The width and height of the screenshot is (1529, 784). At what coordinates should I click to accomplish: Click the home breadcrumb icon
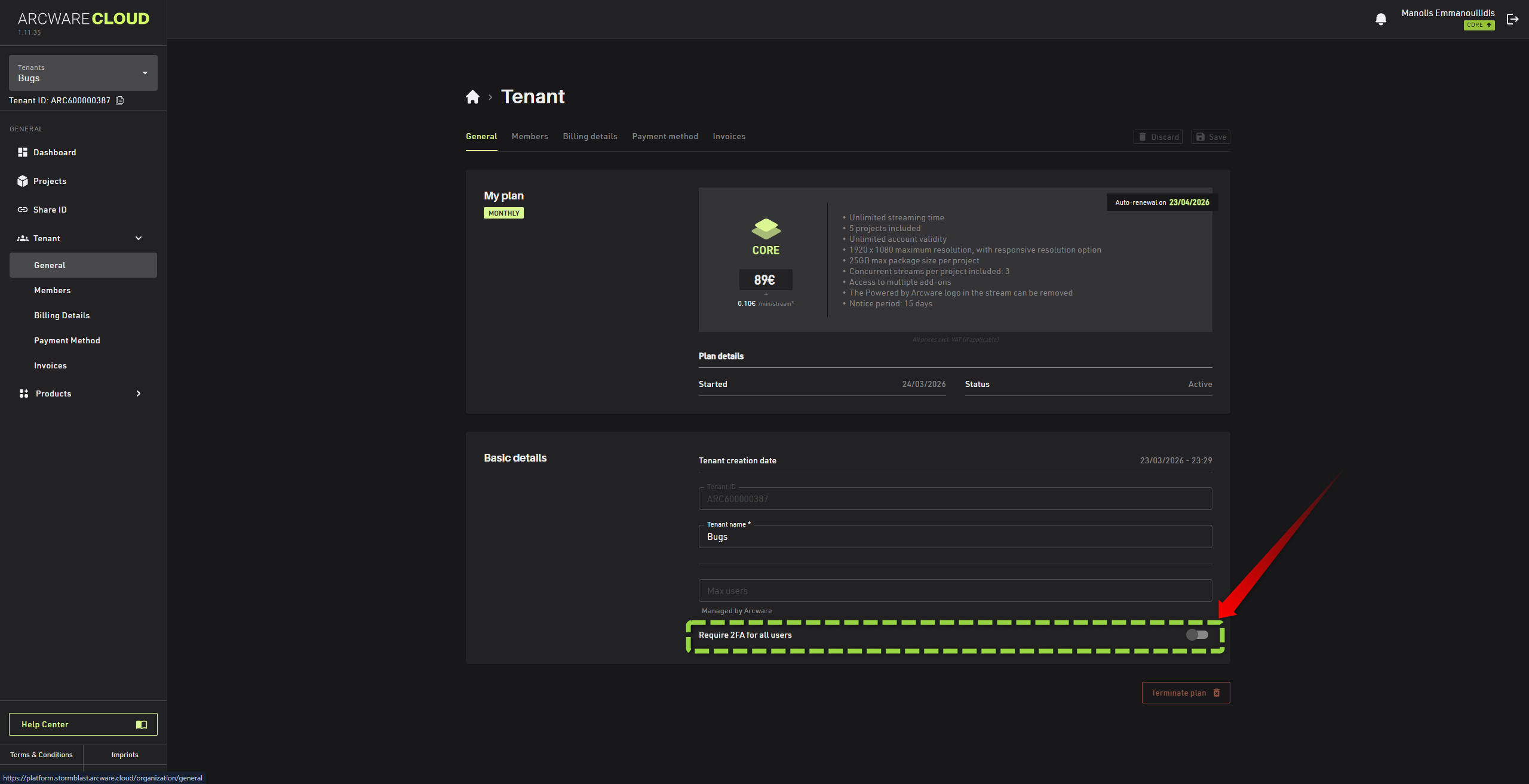tap(472, 97)
